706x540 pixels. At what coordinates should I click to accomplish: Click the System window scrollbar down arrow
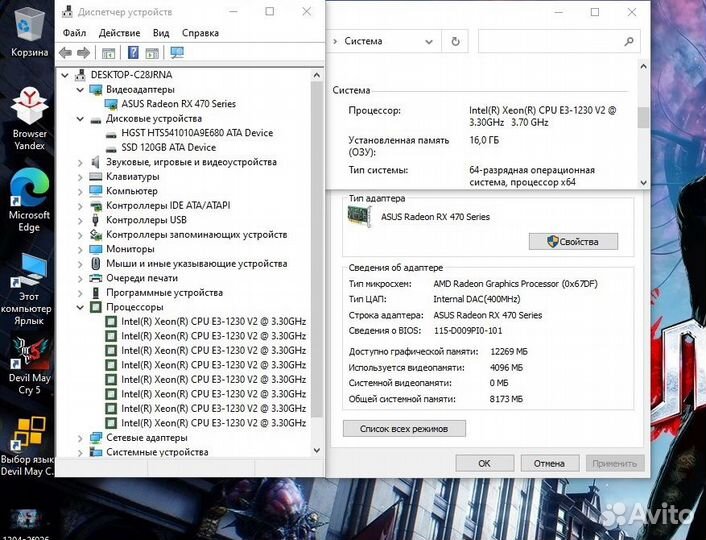[643, 182]
